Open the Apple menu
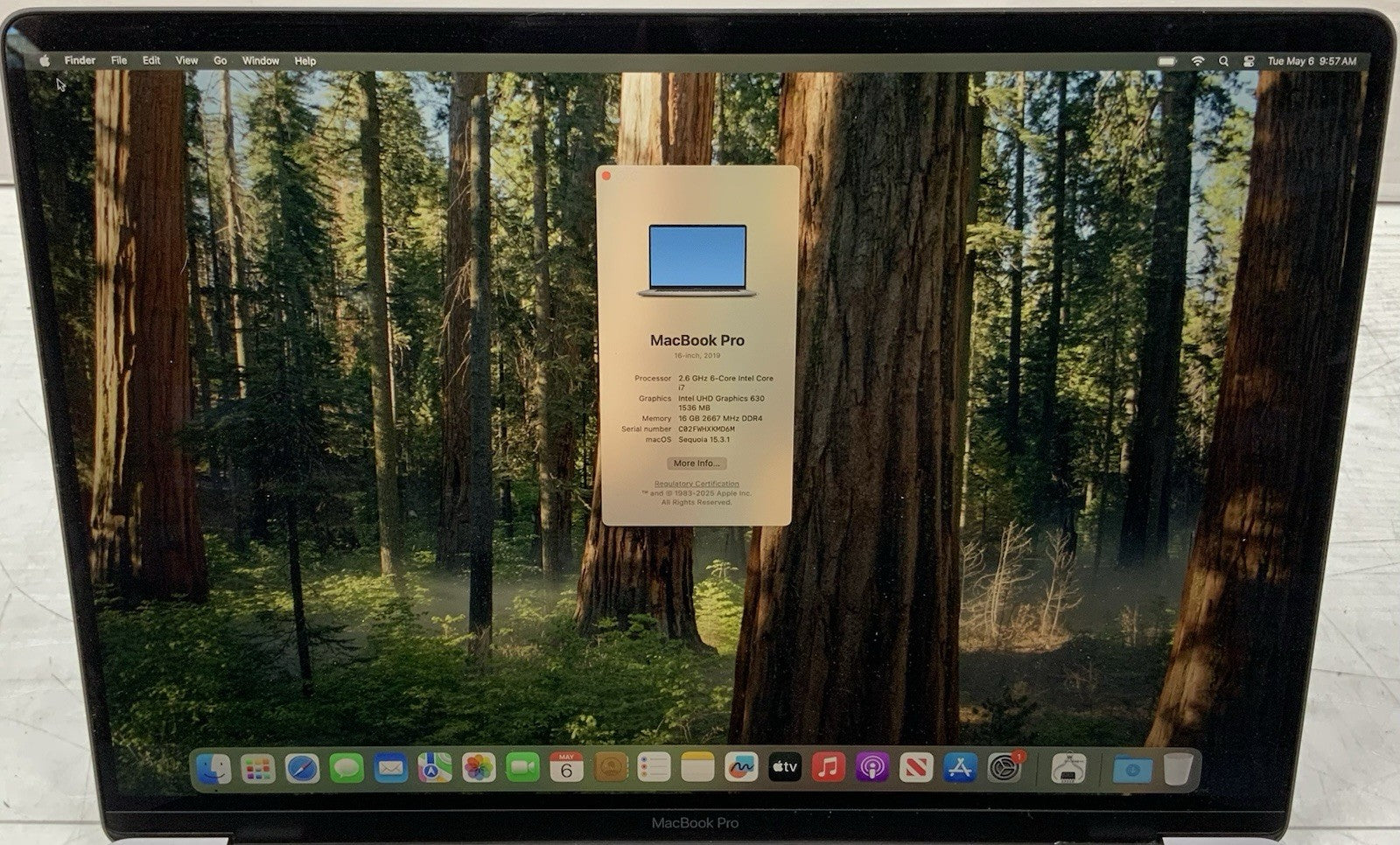Image resolution: width=1400 pixels, height=845 pixels. point(45,60)
